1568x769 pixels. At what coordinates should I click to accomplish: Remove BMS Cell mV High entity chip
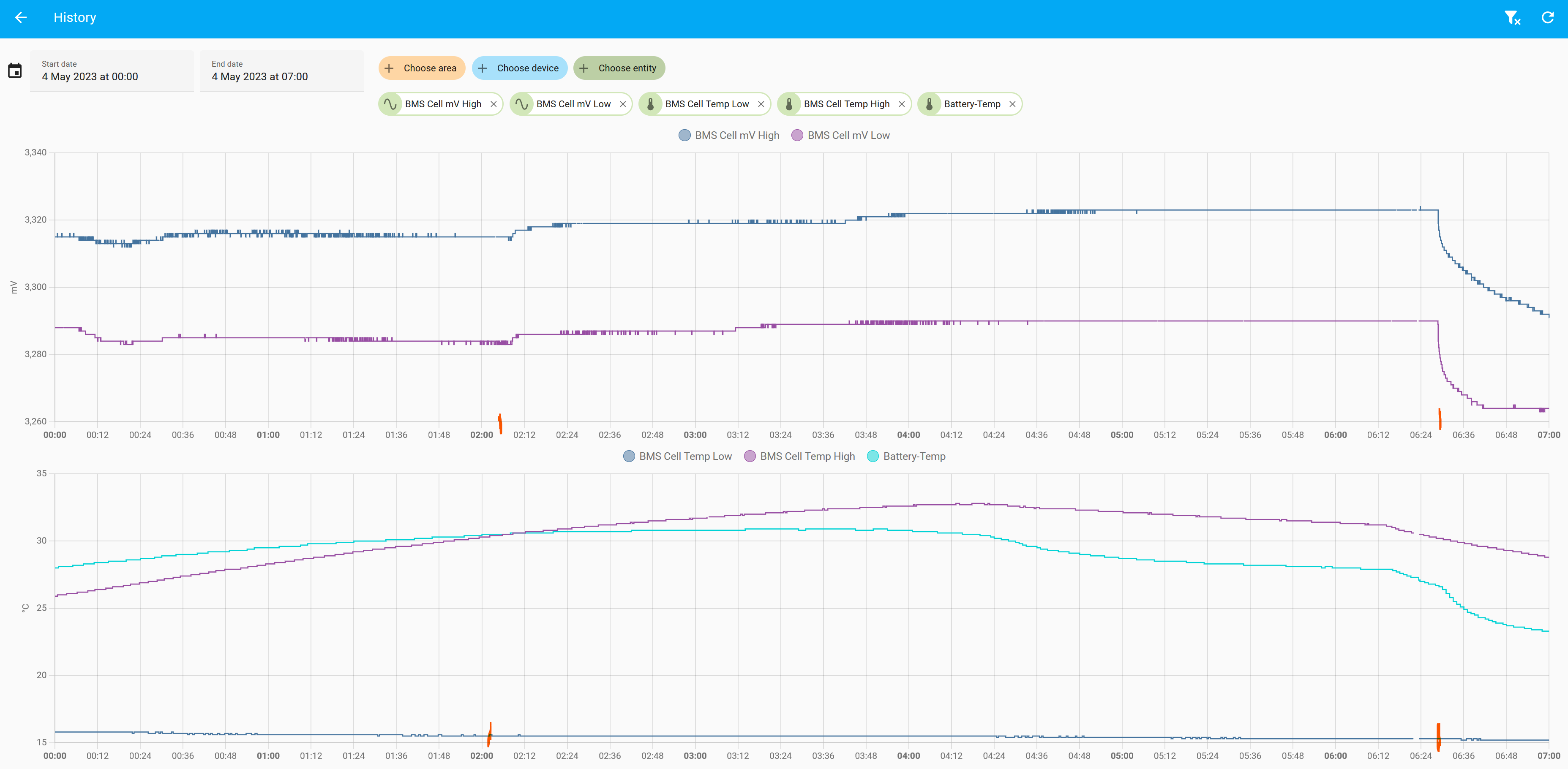(x=494, y=104)
